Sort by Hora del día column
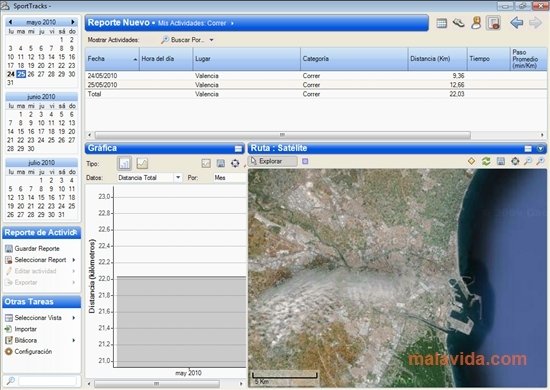The image size is (550, 390). [x=166, y=59]
